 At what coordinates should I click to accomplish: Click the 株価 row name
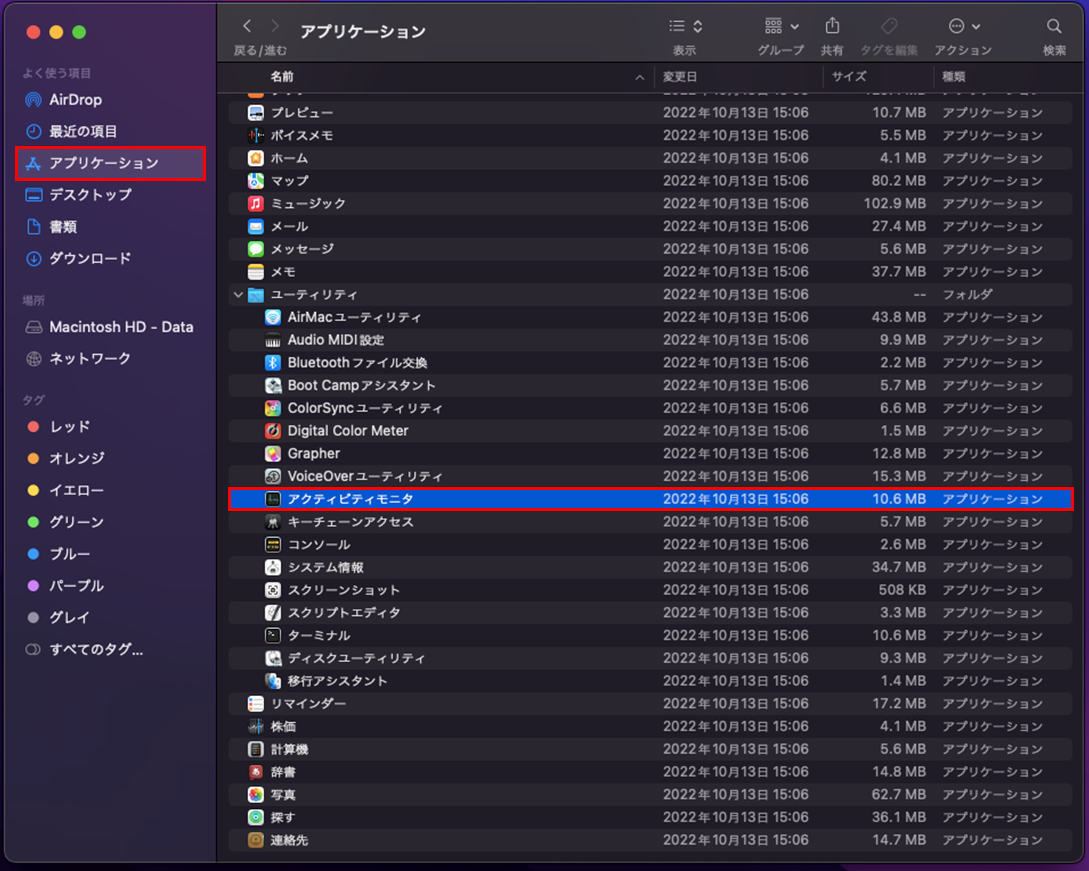(x=283, y=727)
